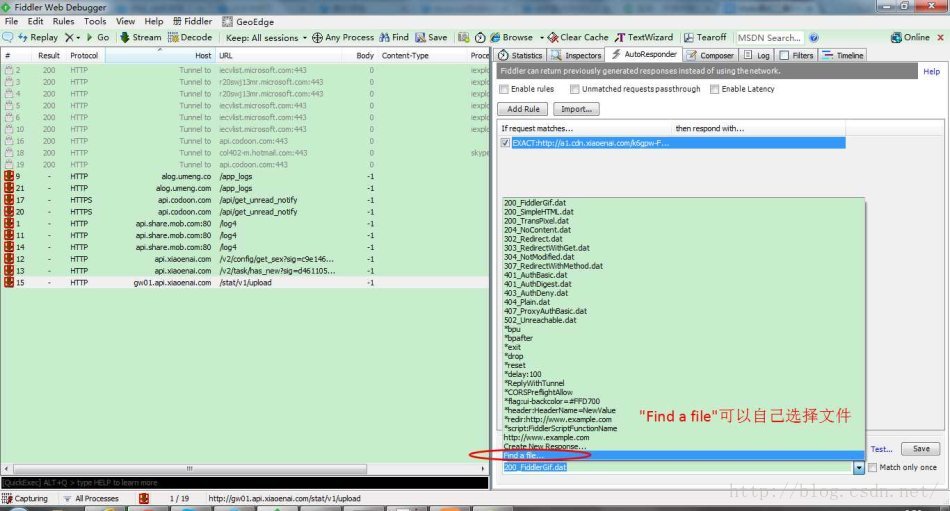
Task: Select 'Create New Response...' in dropdown list
Action: [683, 446]
